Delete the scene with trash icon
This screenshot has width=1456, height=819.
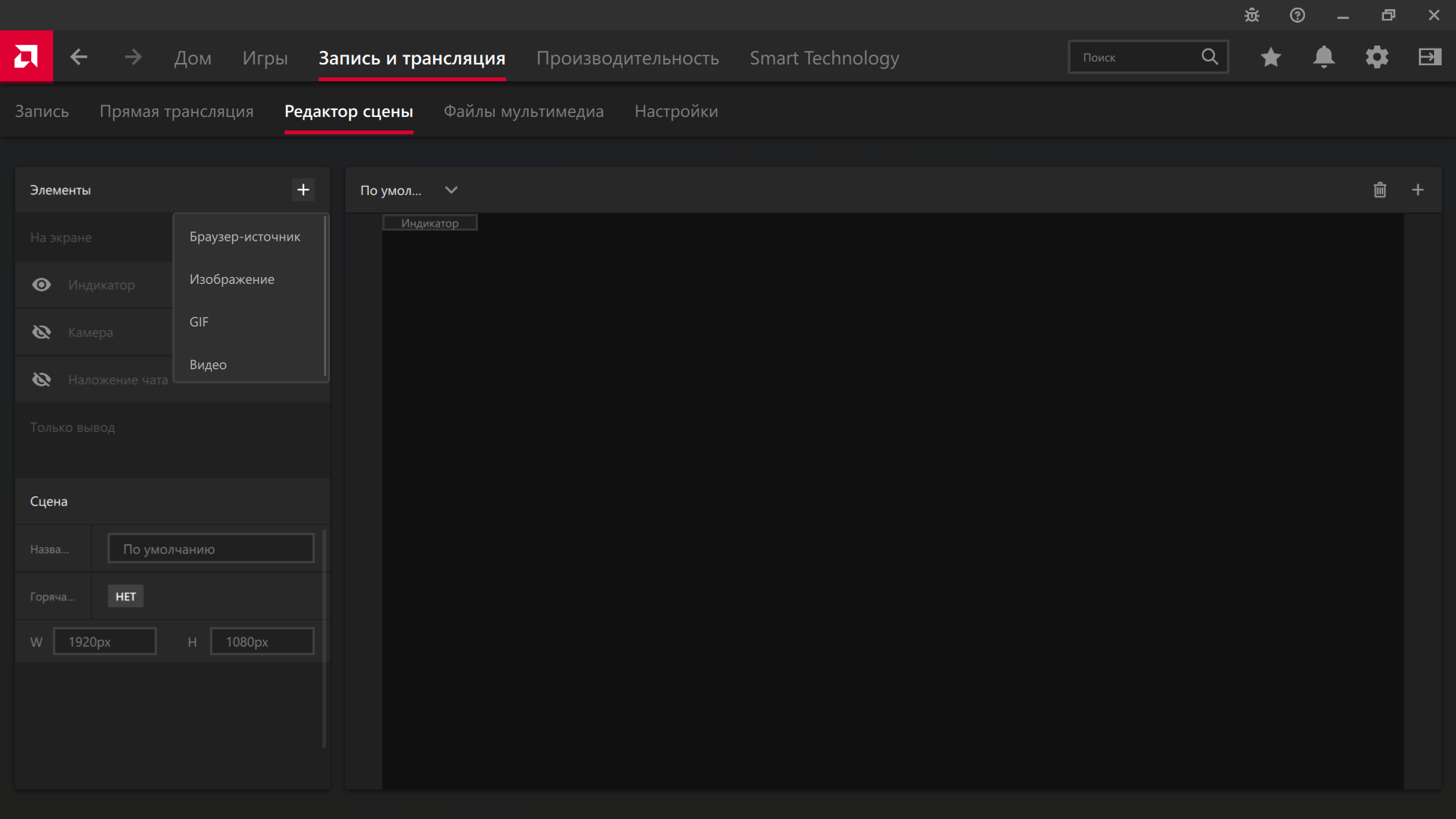coord(1380,190)
